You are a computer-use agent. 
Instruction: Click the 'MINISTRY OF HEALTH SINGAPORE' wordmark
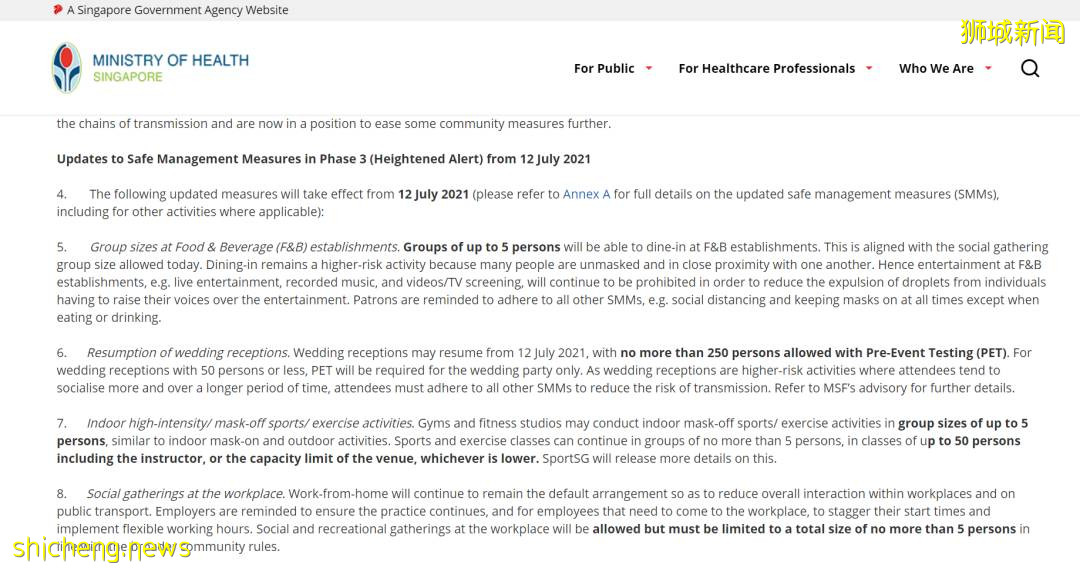click(170, 68)
